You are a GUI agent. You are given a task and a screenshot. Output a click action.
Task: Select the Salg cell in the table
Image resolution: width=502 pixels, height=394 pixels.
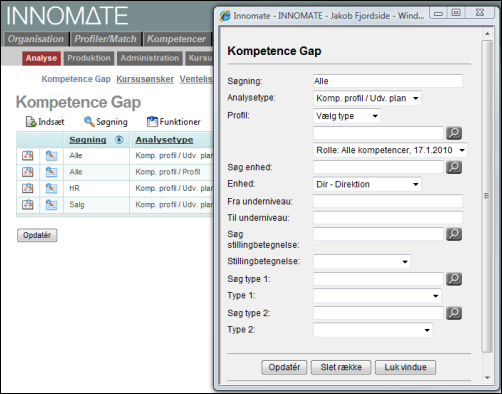96,205
